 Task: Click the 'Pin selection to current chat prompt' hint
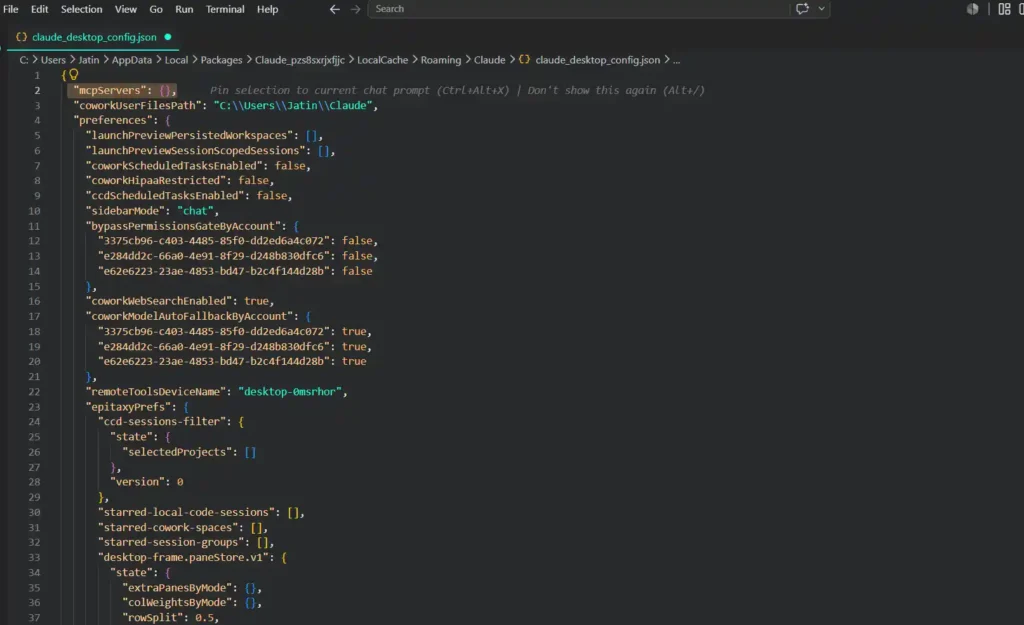point(359,90)
